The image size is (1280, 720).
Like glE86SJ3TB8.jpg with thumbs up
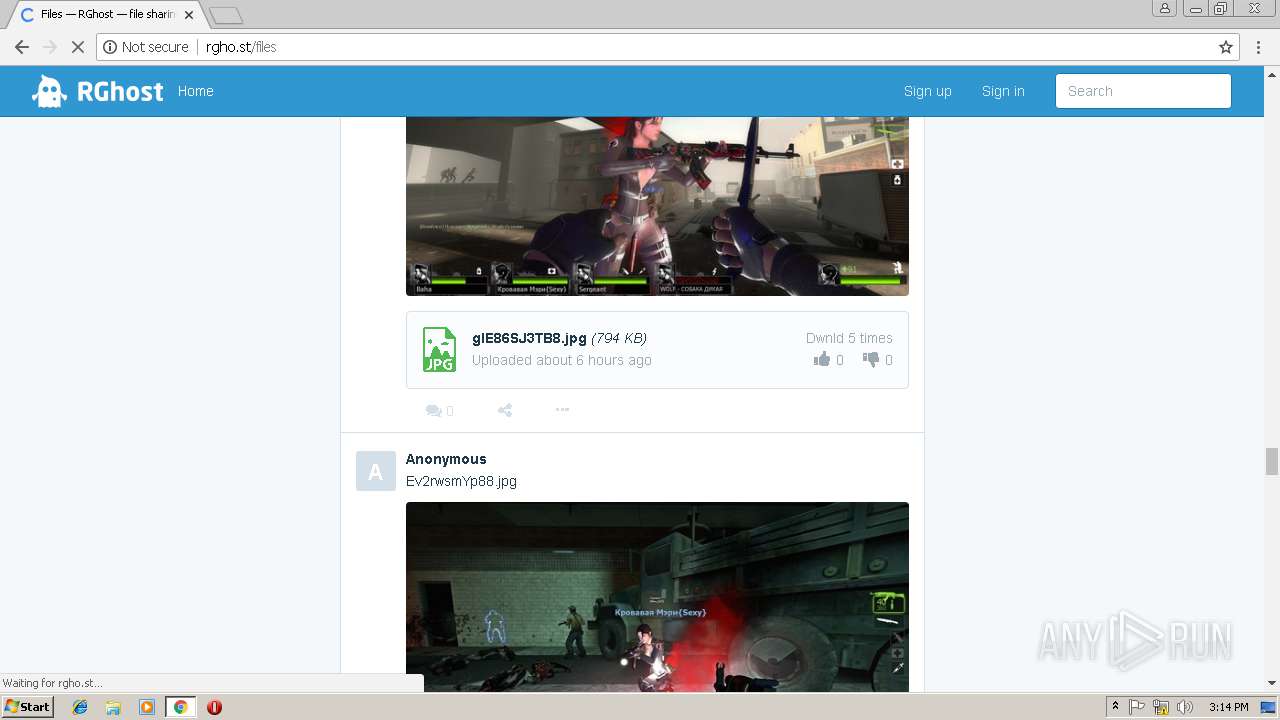pyautogui.click(x=822, y=360)
